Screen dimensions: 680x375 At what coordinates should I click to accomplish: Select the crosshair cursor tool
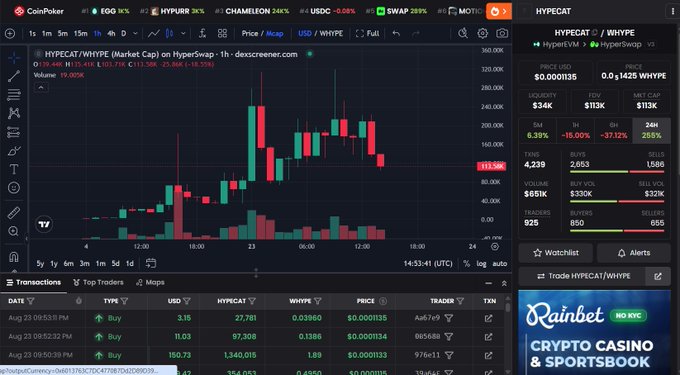14,58
